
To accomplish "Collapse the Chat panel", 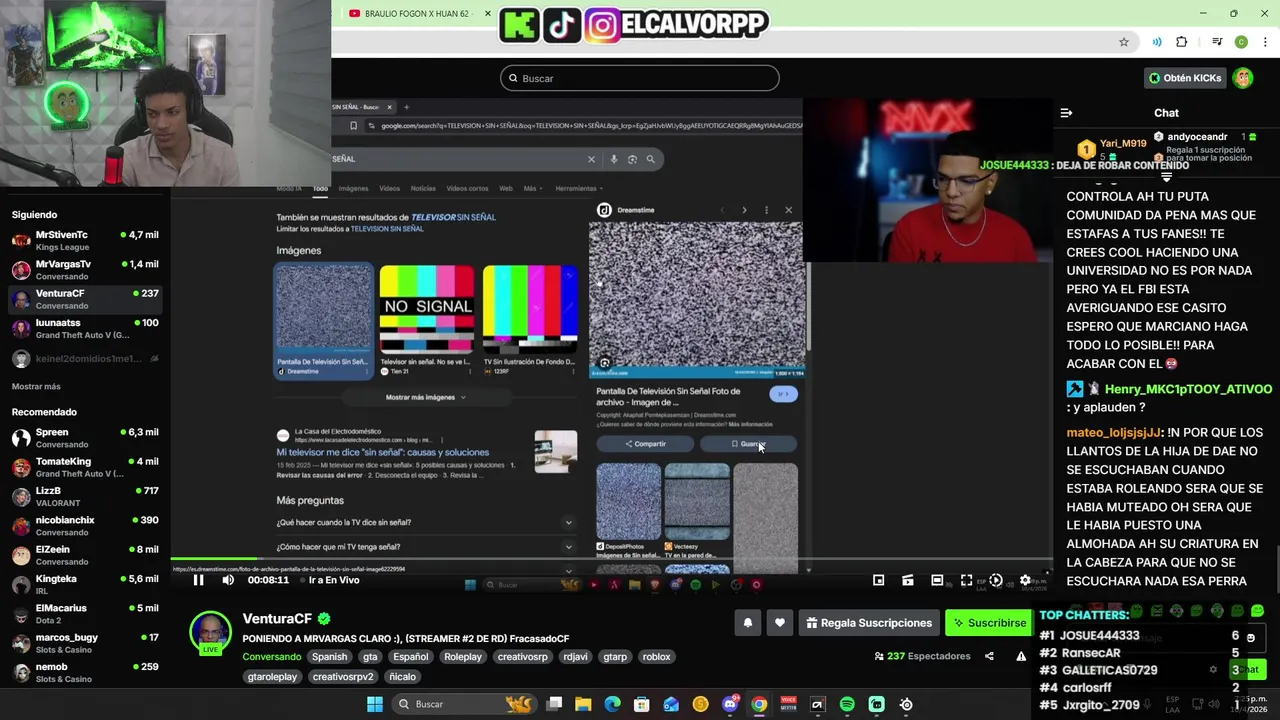I will click(x=1066, y=113).
